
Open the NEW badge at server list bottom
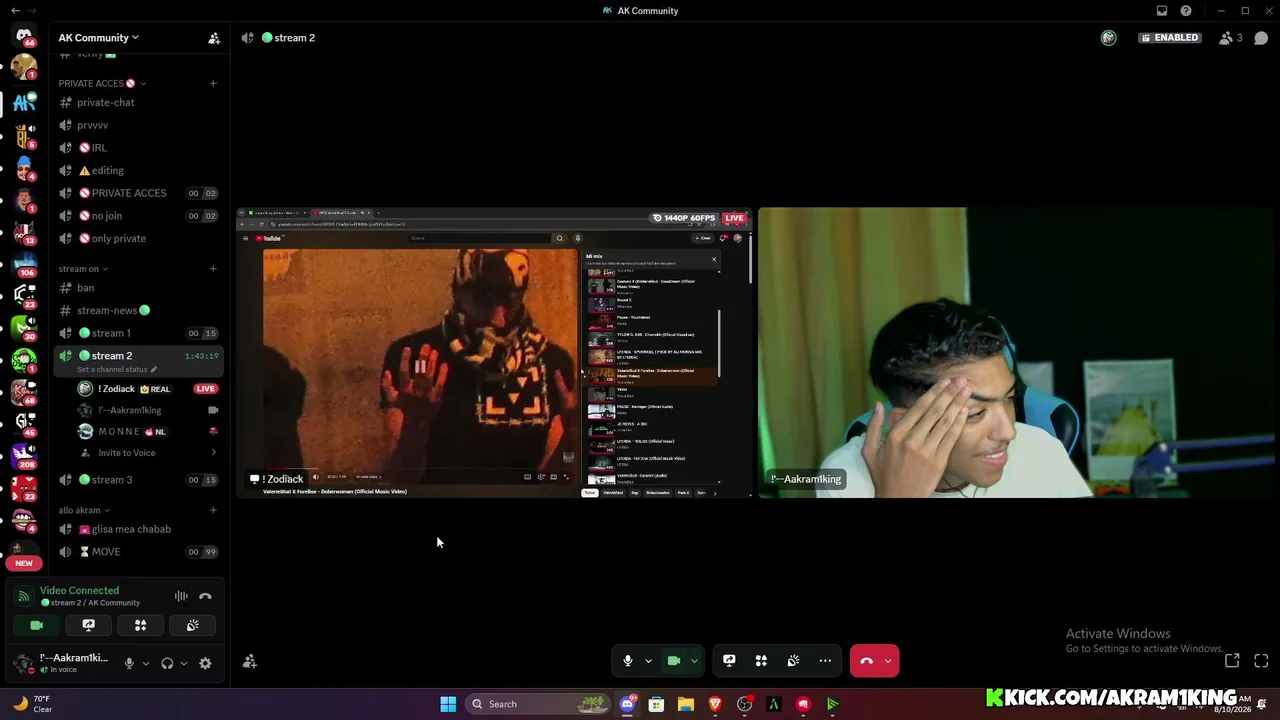[24, 563]
